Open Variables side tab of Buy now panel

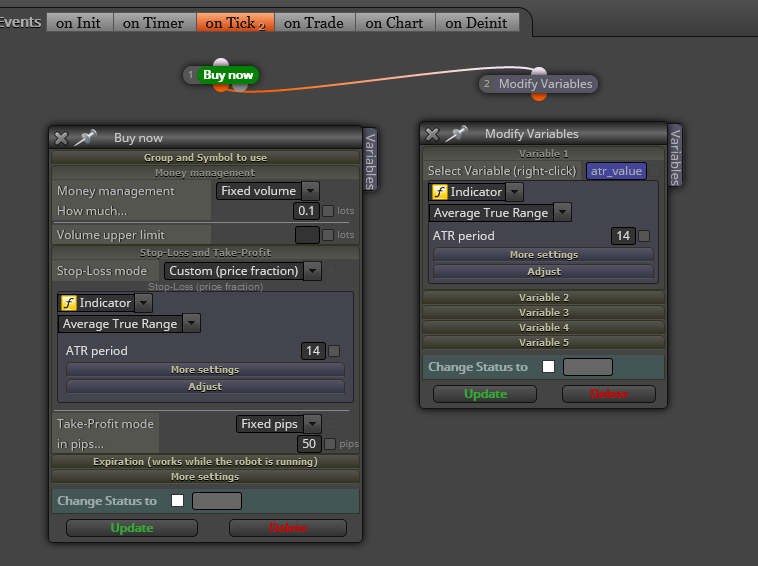(370, 160)
